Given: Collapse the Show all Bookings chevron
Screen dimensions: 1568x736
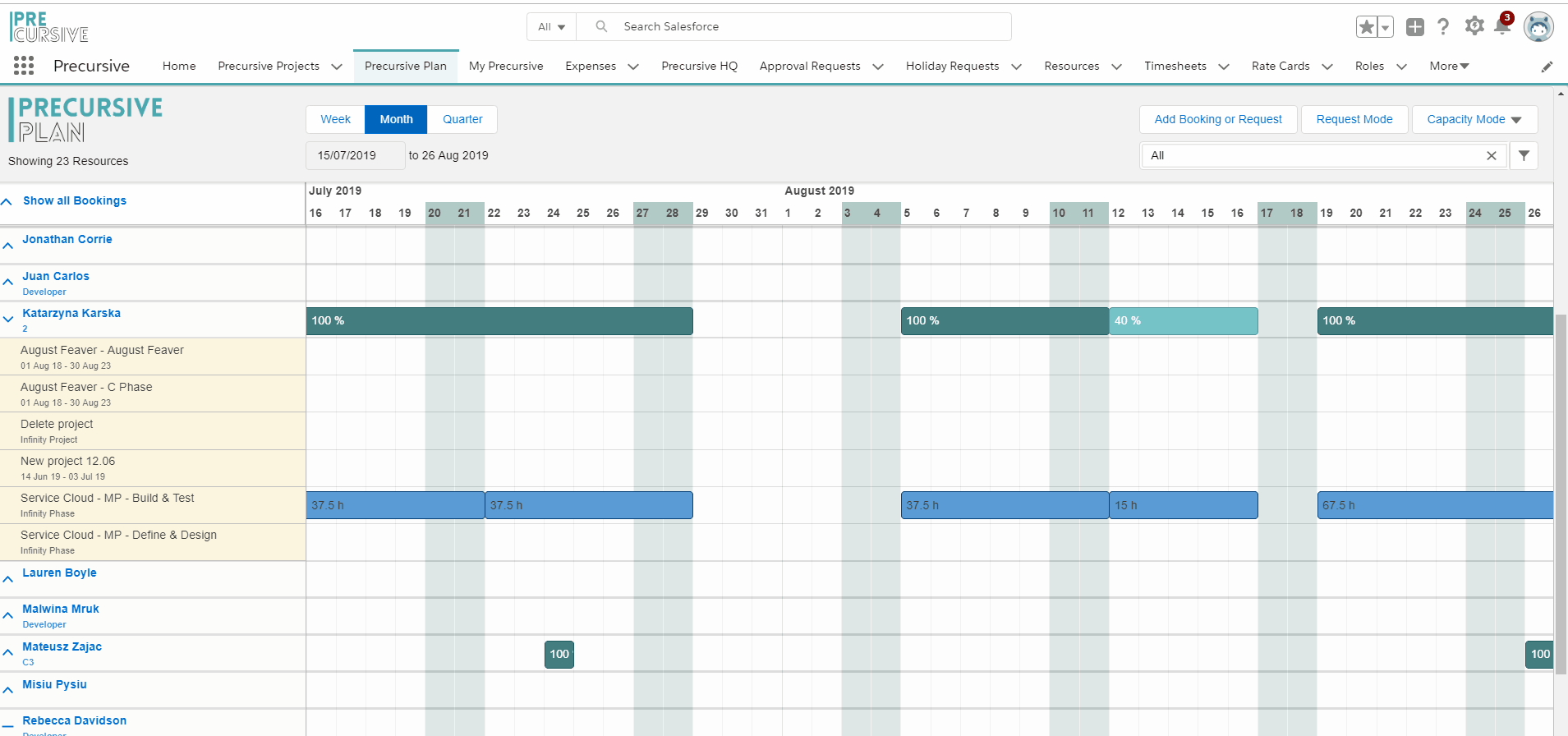Looking at the screenshot, I should [x=7, y=201].
